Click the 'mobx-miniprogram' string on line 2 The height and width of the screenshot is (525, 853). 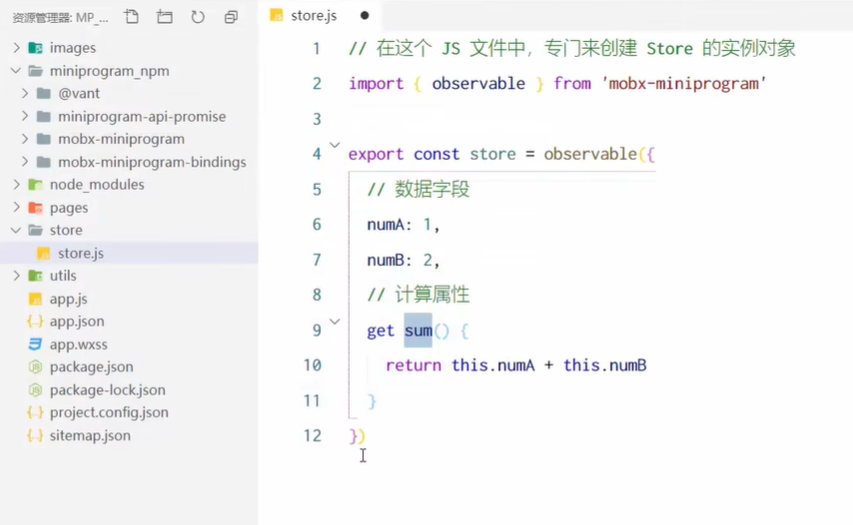pos(684,84)
